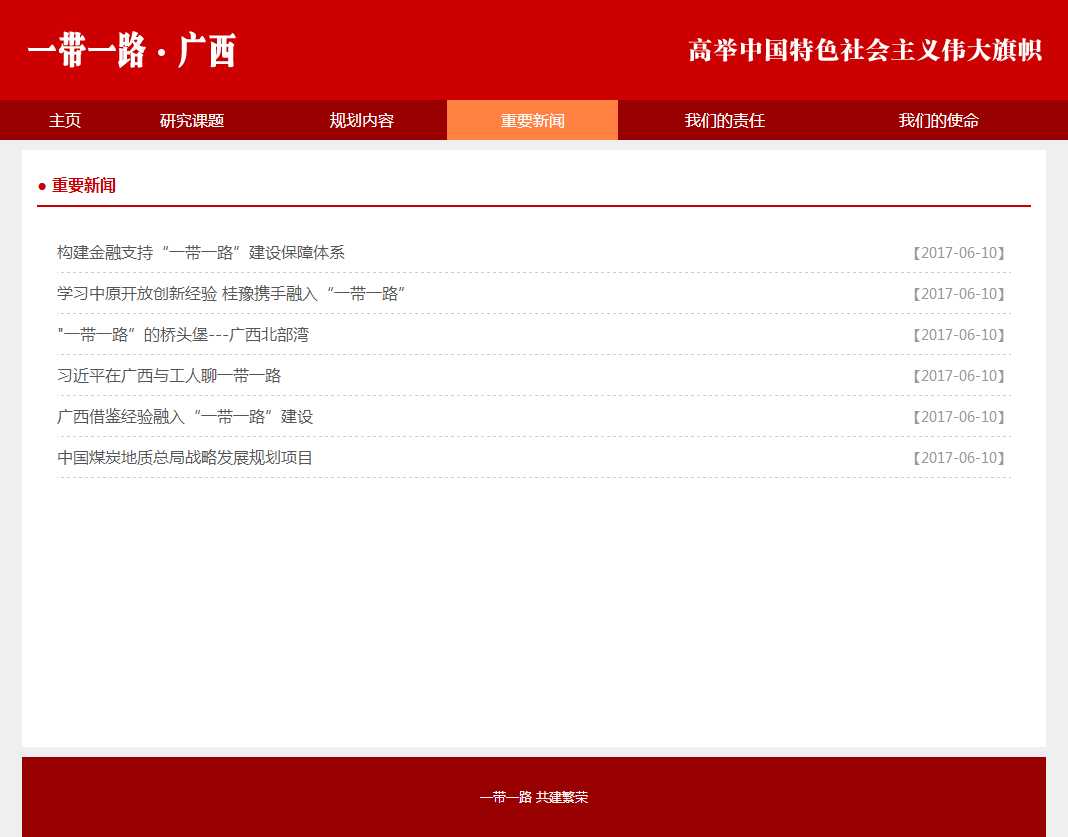1068x837 pixels.
Task: Click the highlighted 重要新闻 tab
Action: [x=532, y=121]
